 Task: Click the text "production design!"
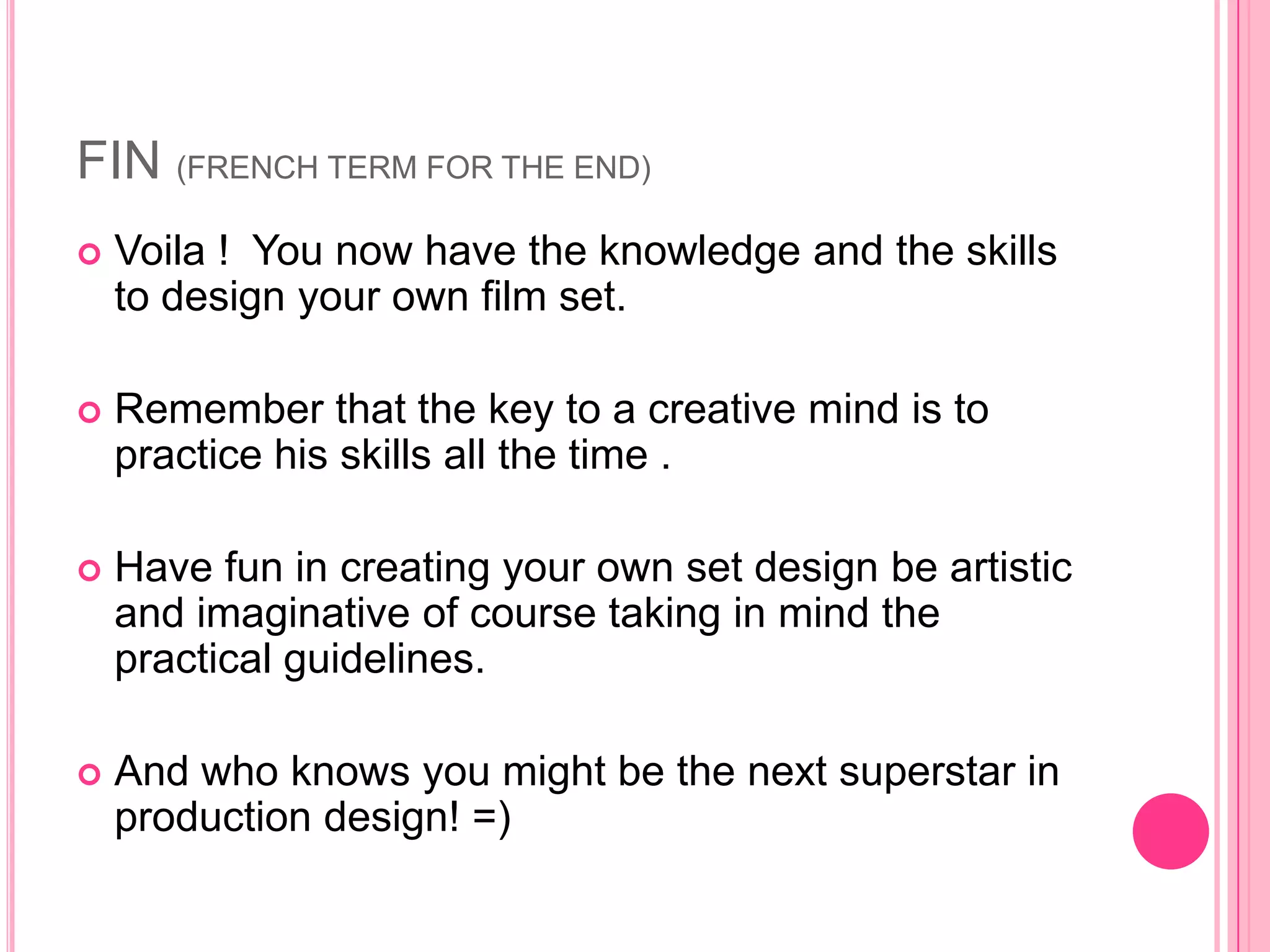point(287,818)
